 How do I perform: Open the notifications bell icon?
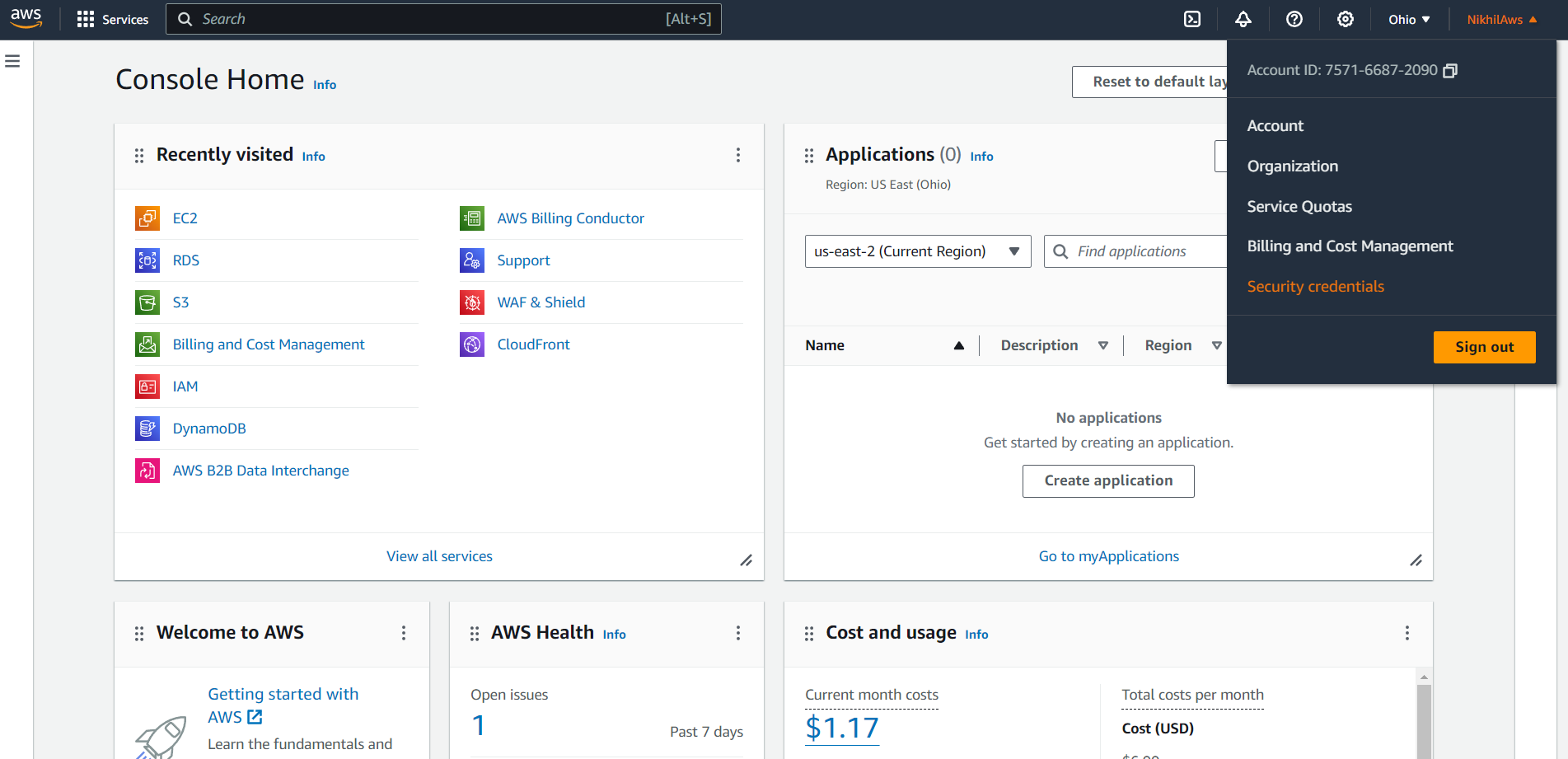1243,19
